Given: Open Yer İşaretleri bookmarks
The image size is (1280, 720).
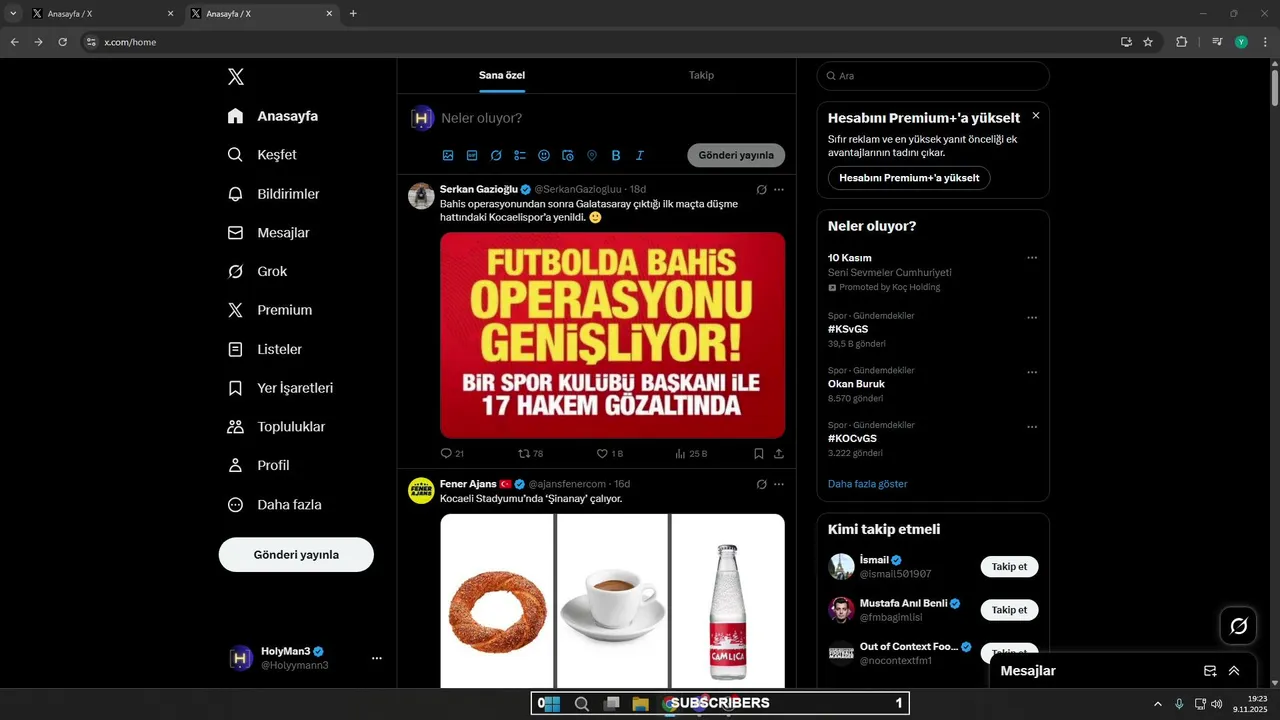Looking at the screenshot, I should 281,388.
